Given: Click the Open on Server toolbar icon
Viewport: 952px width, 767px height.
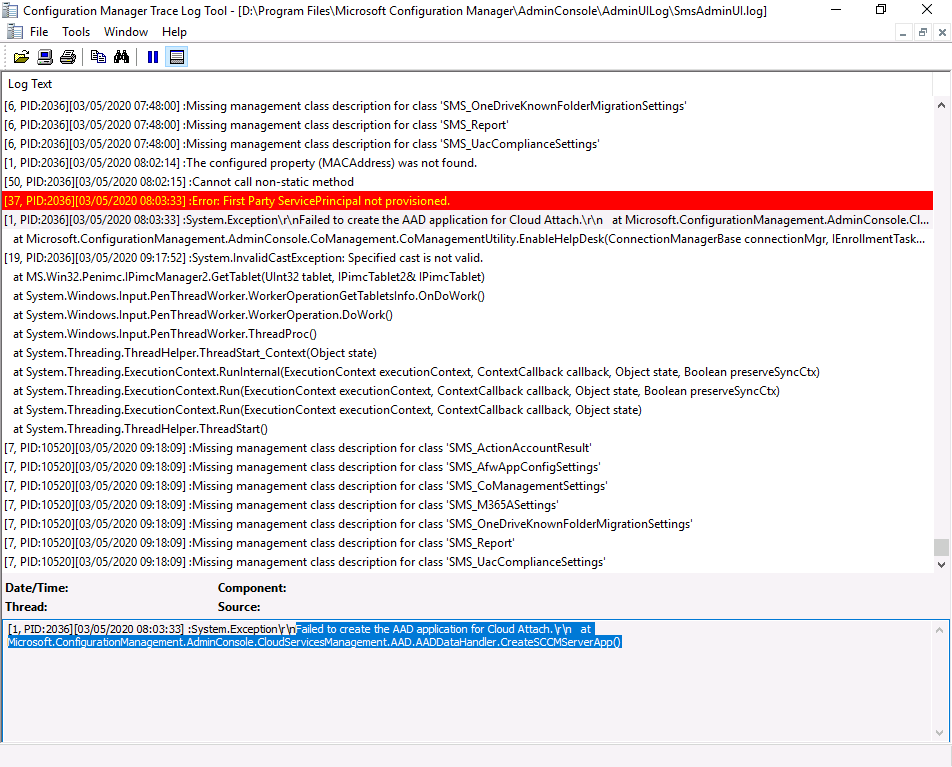Looking at the screenshot, I should [x=45, y=57].
